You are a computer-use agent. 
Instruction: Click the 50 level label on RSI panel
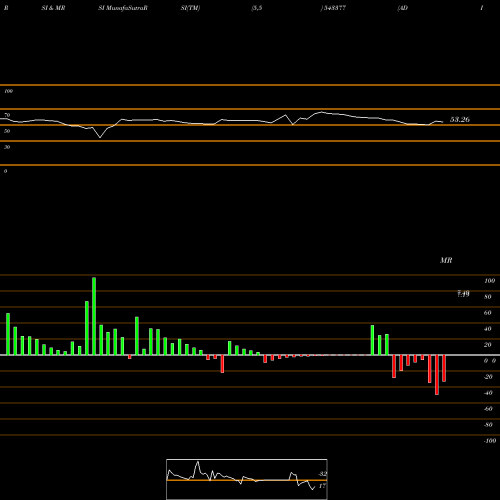7,131
